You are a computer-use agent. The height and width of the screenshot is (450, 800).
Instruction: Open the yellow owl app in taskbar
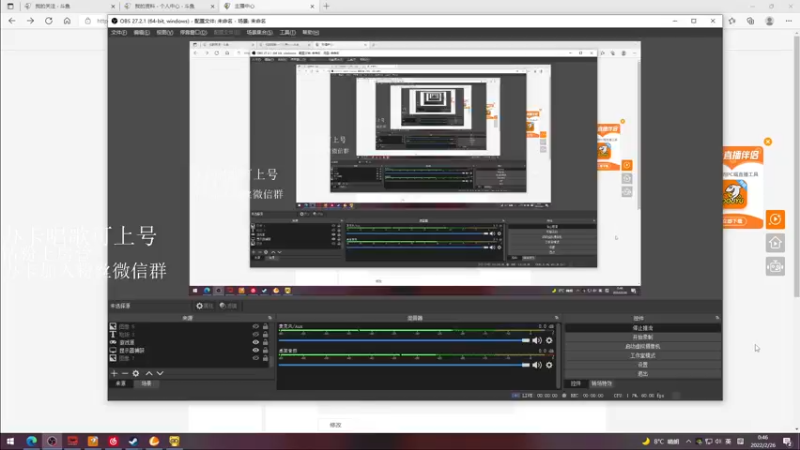pos(174,441)
